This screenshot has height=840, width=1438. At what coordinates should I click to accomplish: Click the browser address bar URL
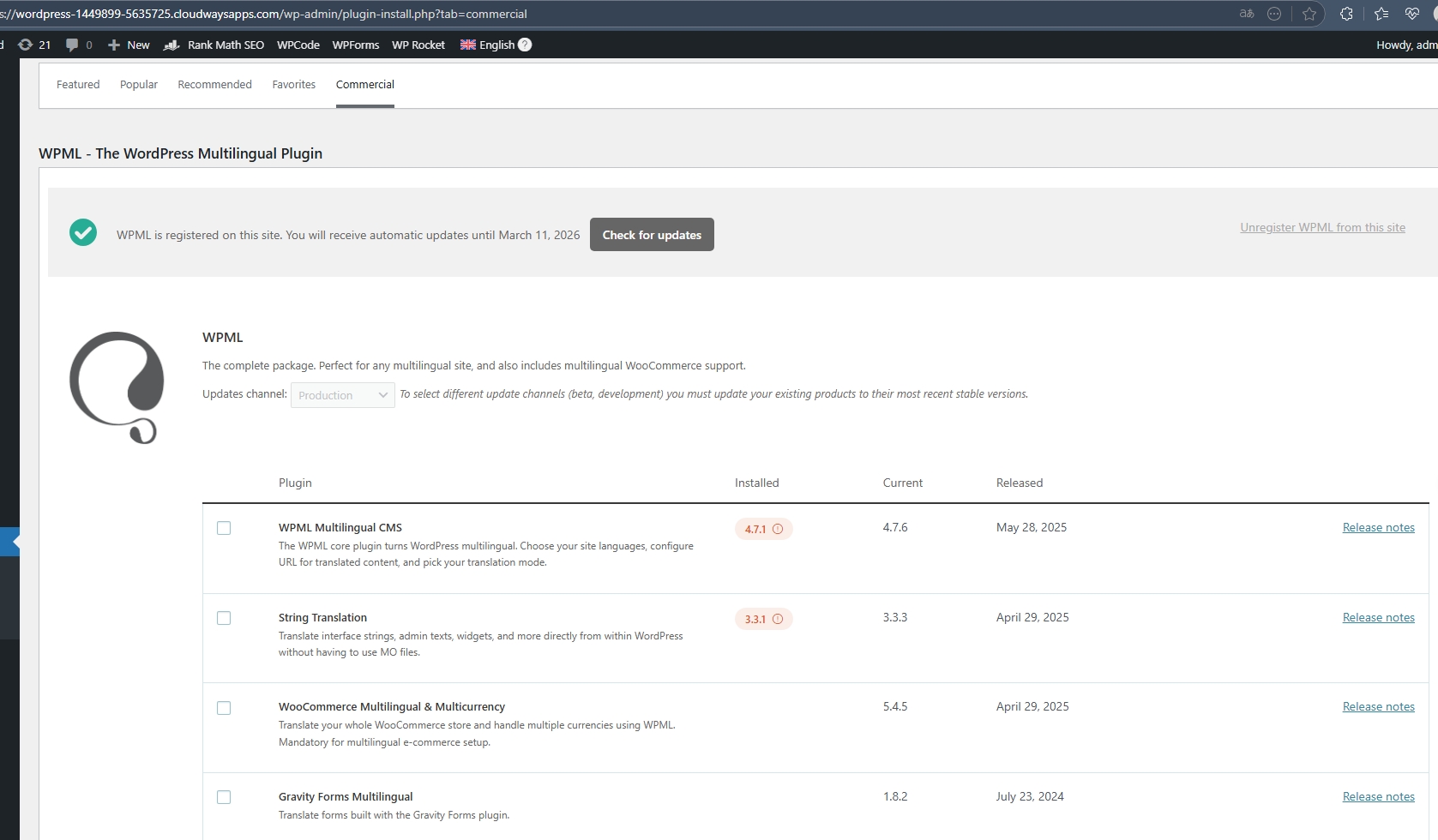[264, 14]
